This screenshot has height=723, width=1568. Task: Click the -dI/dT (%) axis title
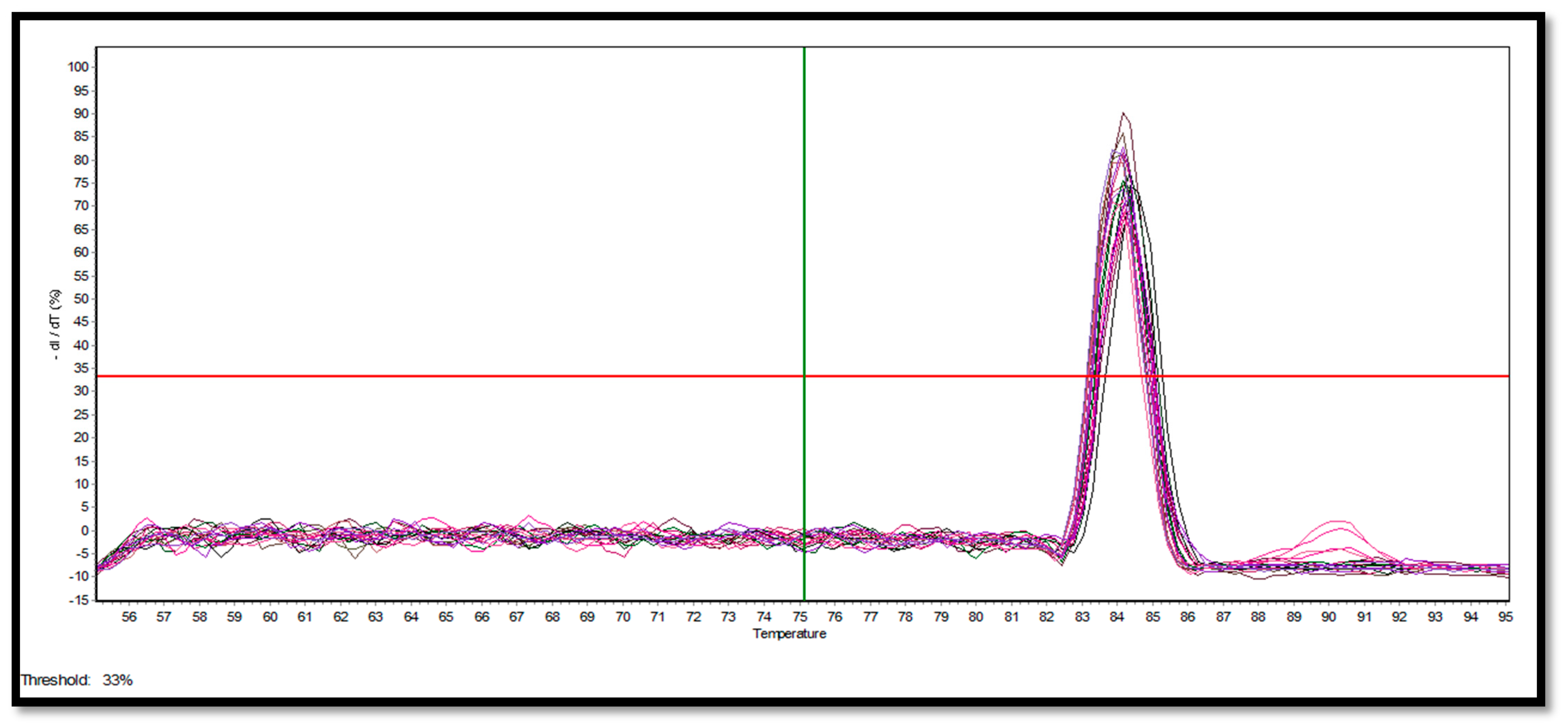coord(55,324)
